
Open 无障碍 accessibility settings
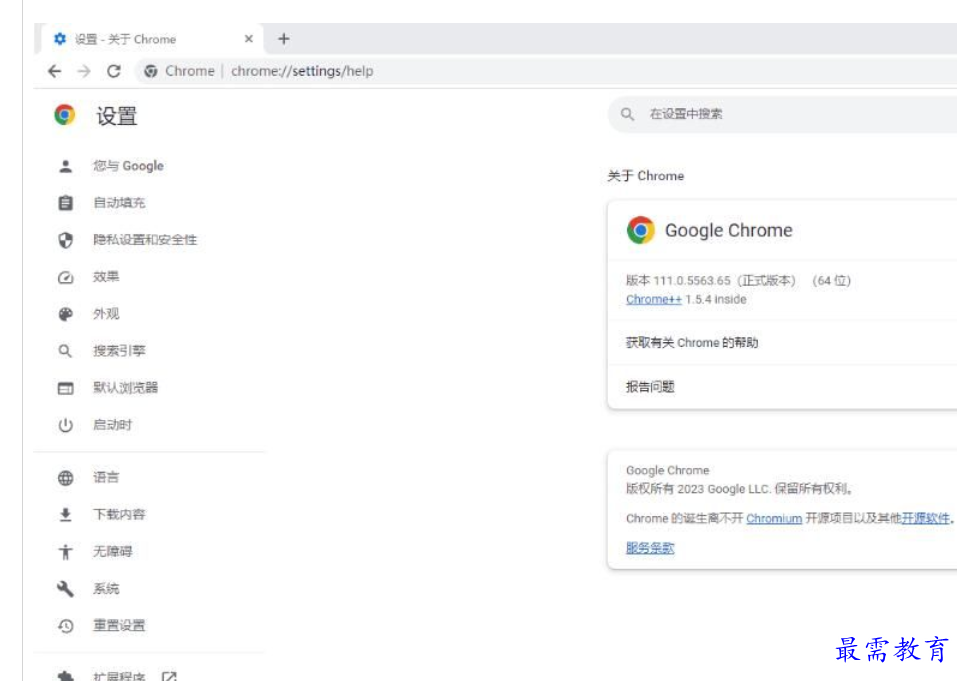[x=112, y=552]
